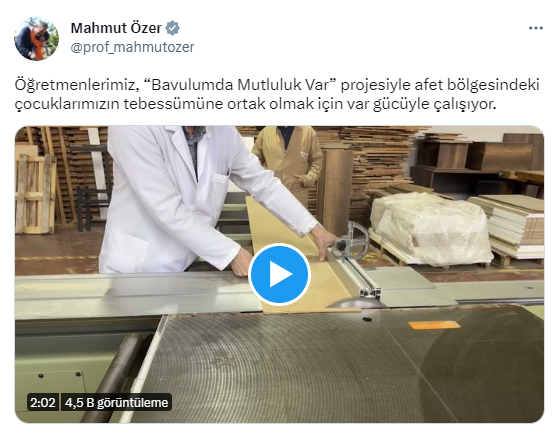Click the 4,5 B görüntüleme view count
This screenshot has height=433, width=552.
tap(117, 402)
